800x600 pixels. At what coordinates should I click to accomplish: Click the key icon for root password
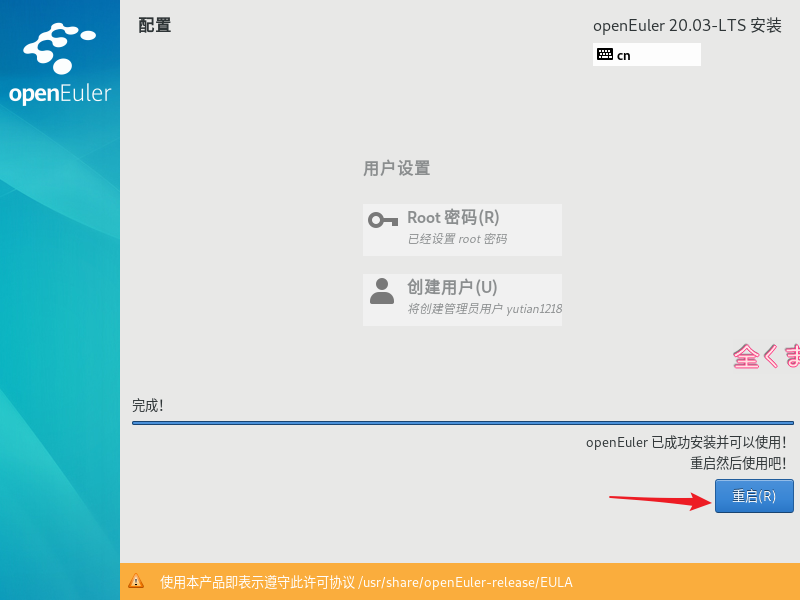[383, 220]
